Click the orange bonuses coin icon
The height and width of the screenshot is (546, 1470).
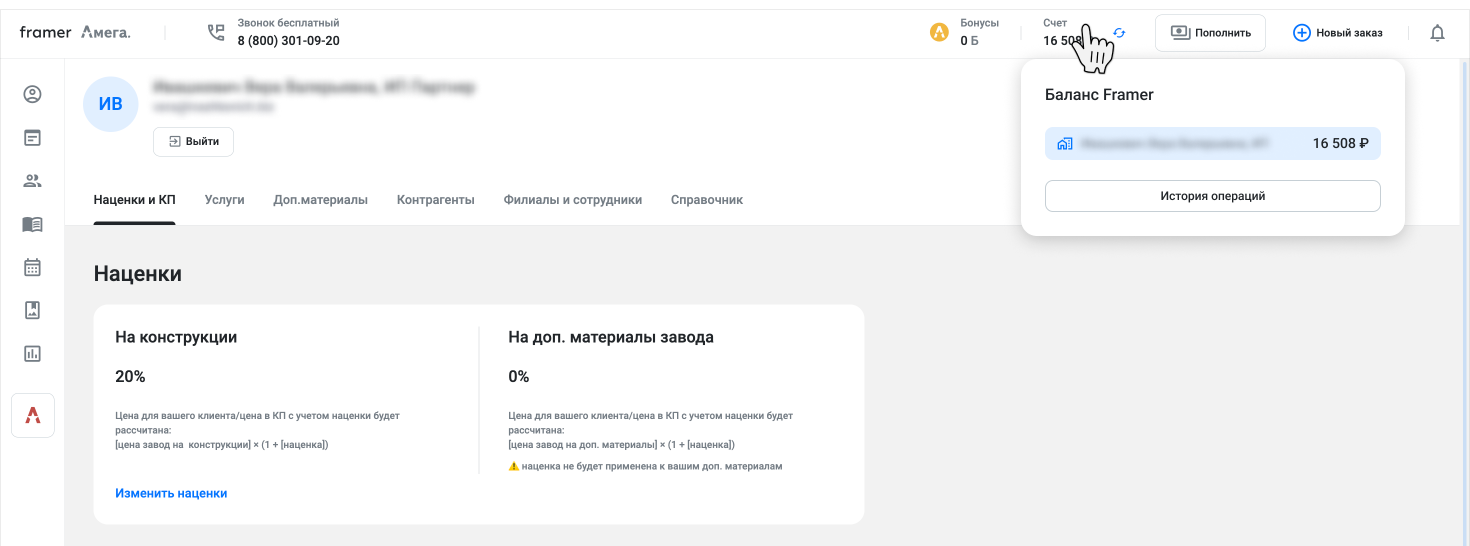pos(938,33)
